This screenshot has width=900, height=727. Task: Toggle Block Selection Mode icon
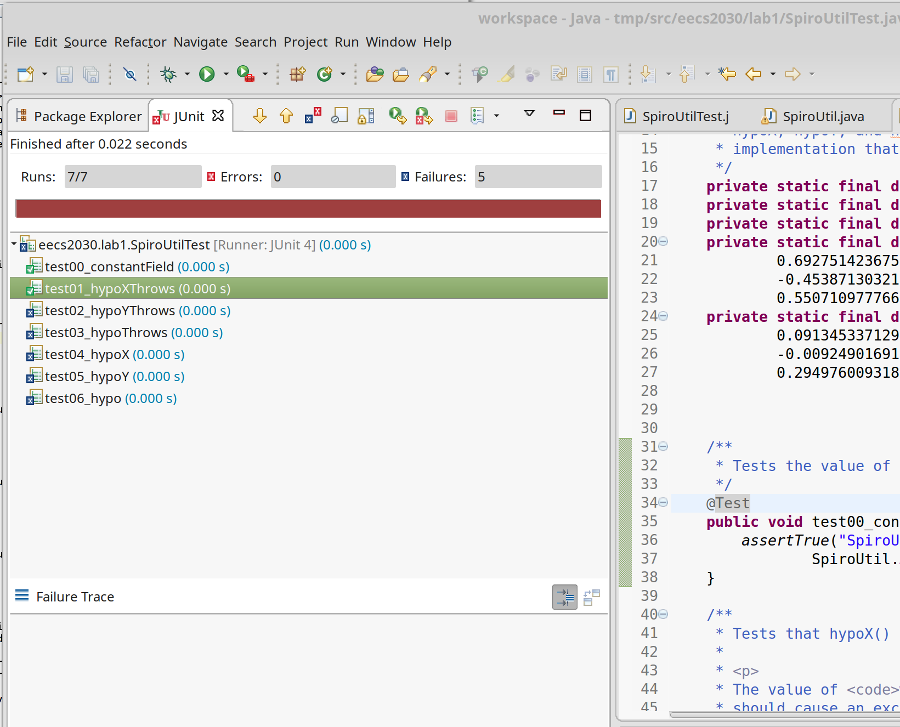click(x=584, y=75)
